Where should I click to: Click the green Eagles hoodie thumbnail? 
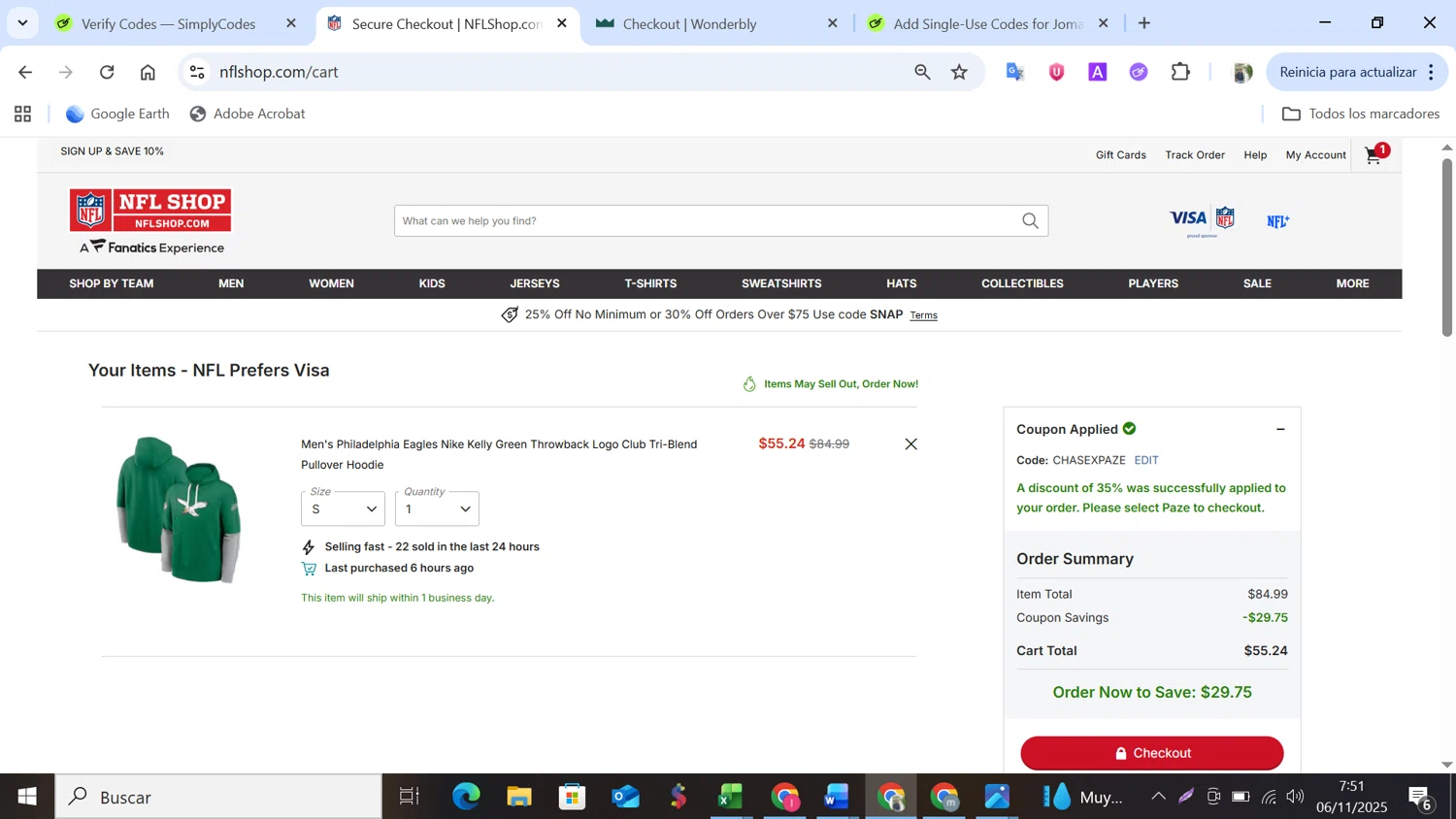[179, 509]
